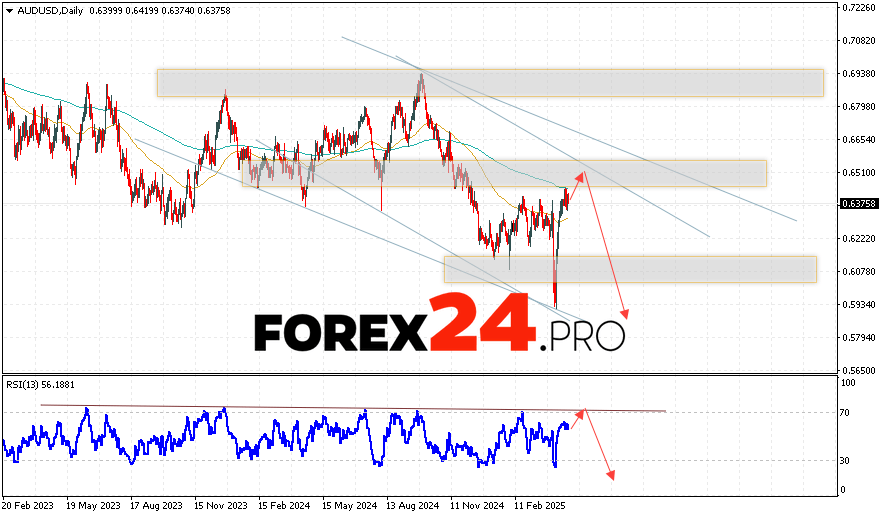The width and height of the screenshot is (883, 517).
Task: Open the dropdown arrow beside AUDUSD,Daily
Action: [7, 9]
